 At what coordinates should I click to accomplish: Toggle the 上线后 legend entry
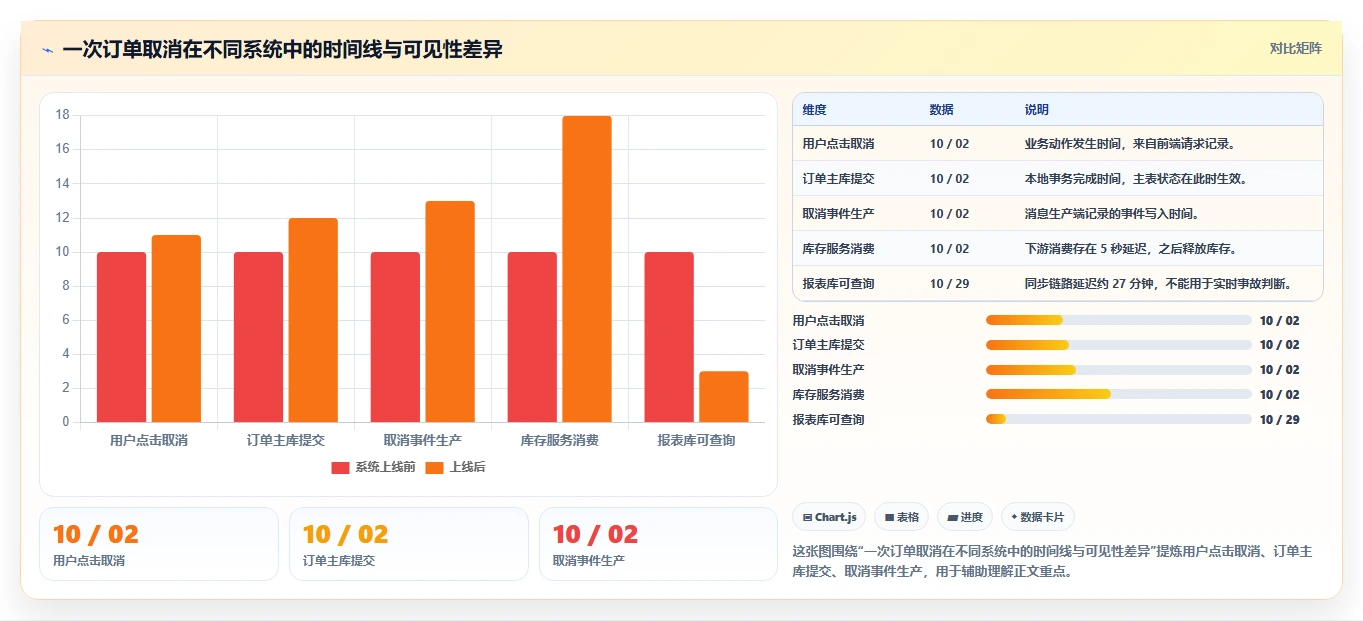tap(455, 467)
